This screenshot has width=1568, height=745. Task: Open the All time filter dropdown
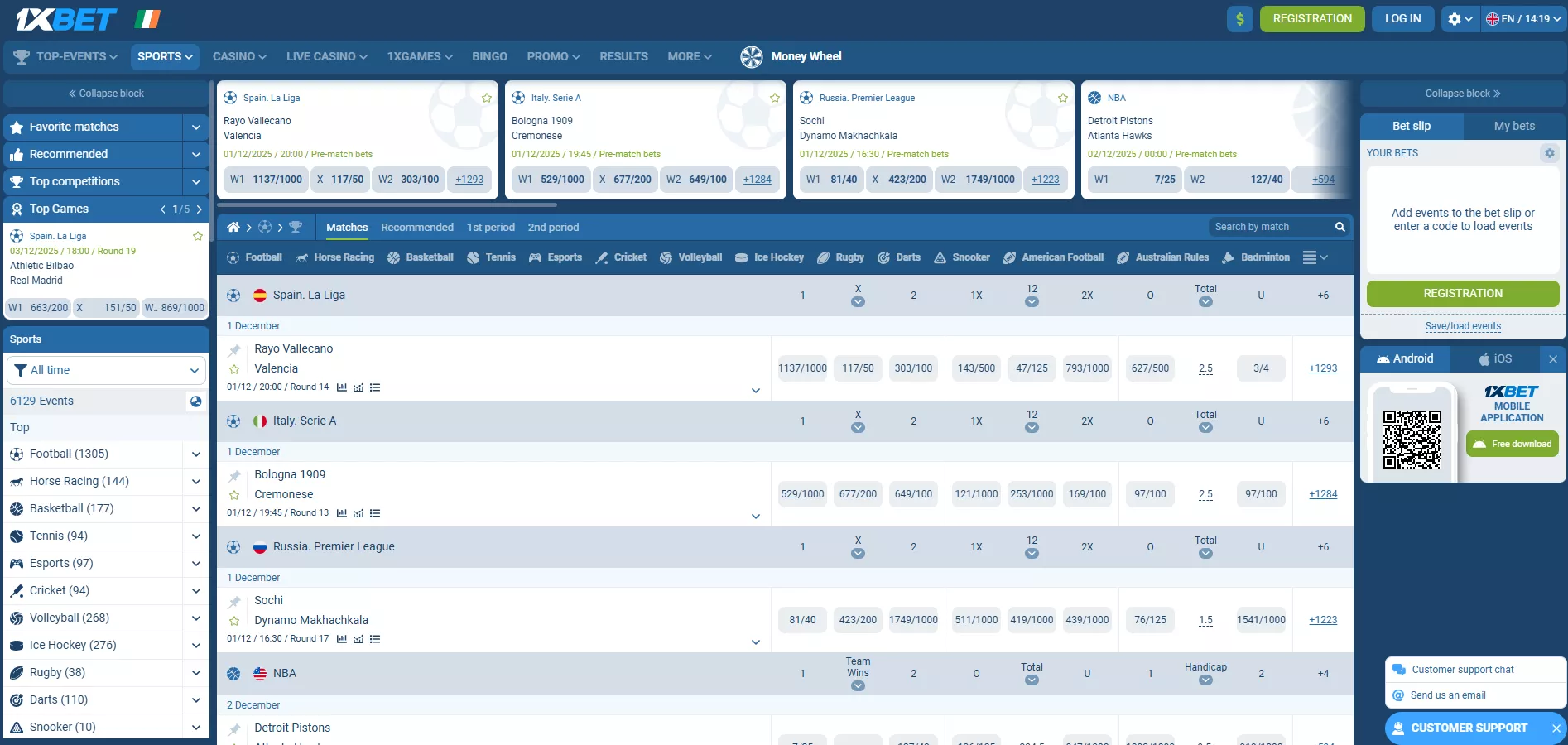point(107,370)
